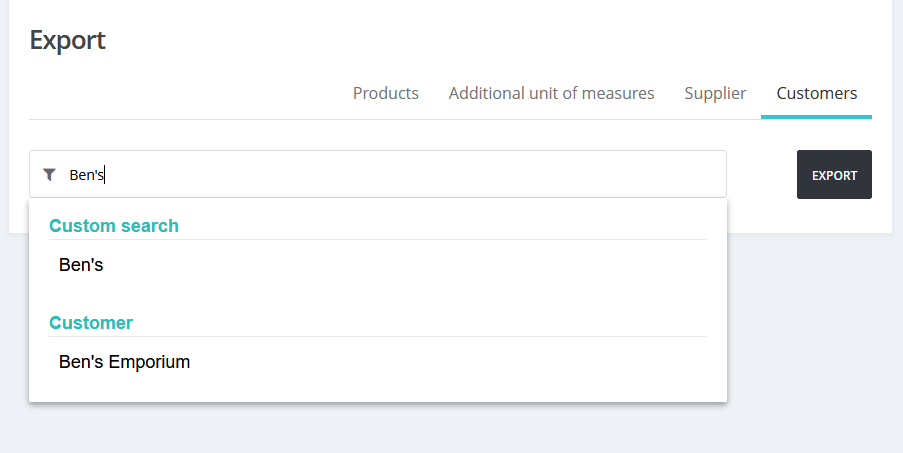
Task: Click the divider line under Custom search
Action: click(x=378, y=239)
